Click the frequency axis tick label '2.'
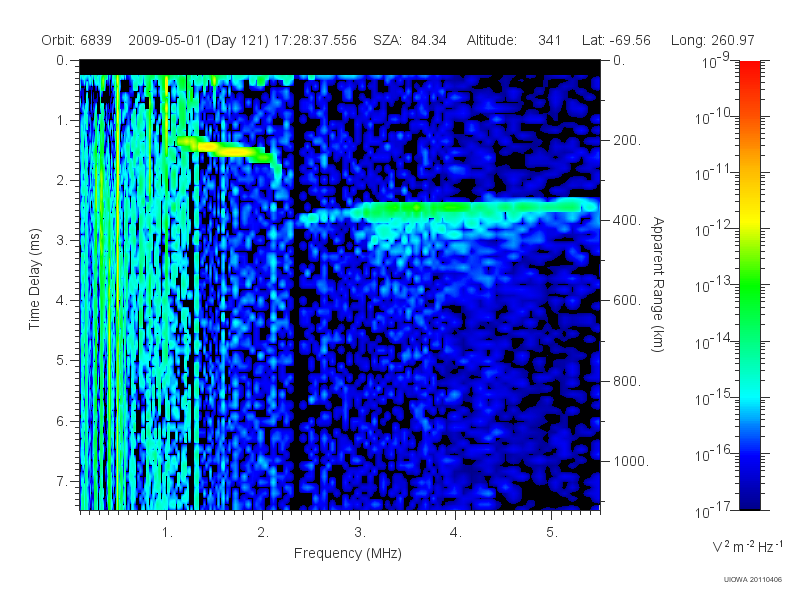Image resolution: width=800 pixels, height=600 pixels. [x=263, y=533]
